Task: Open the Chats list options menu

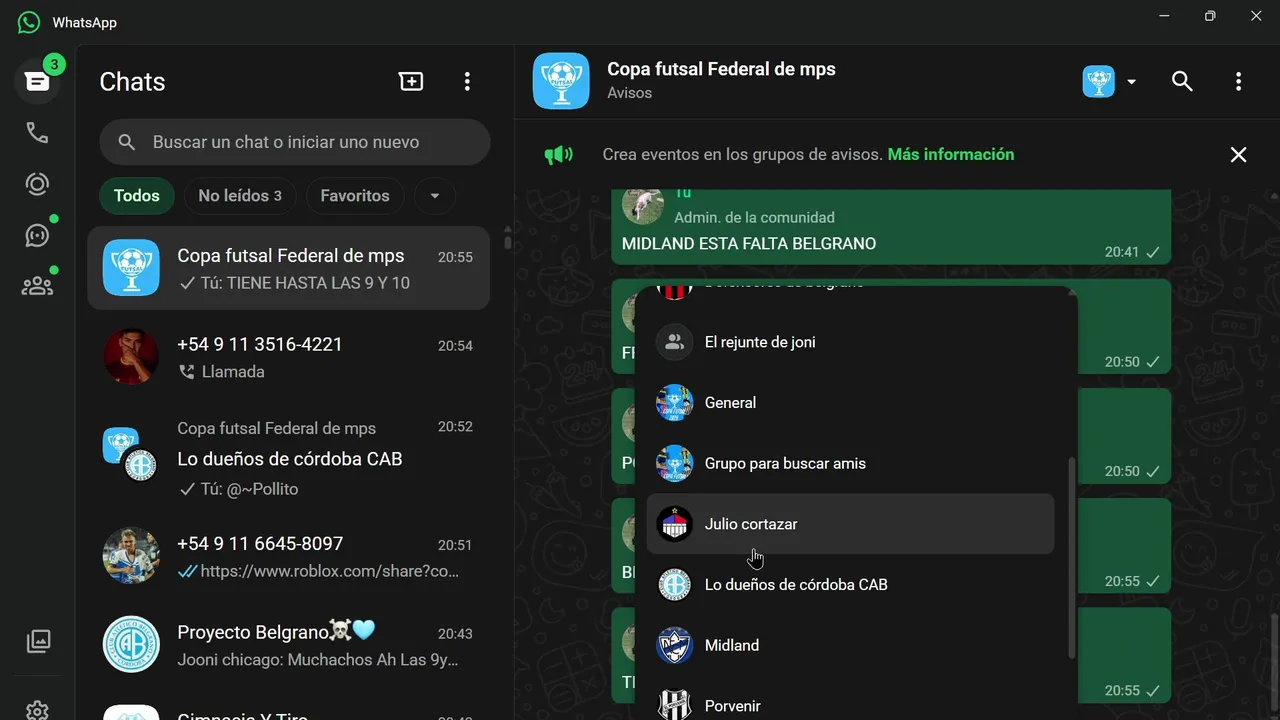Action: tap(467, 82)
